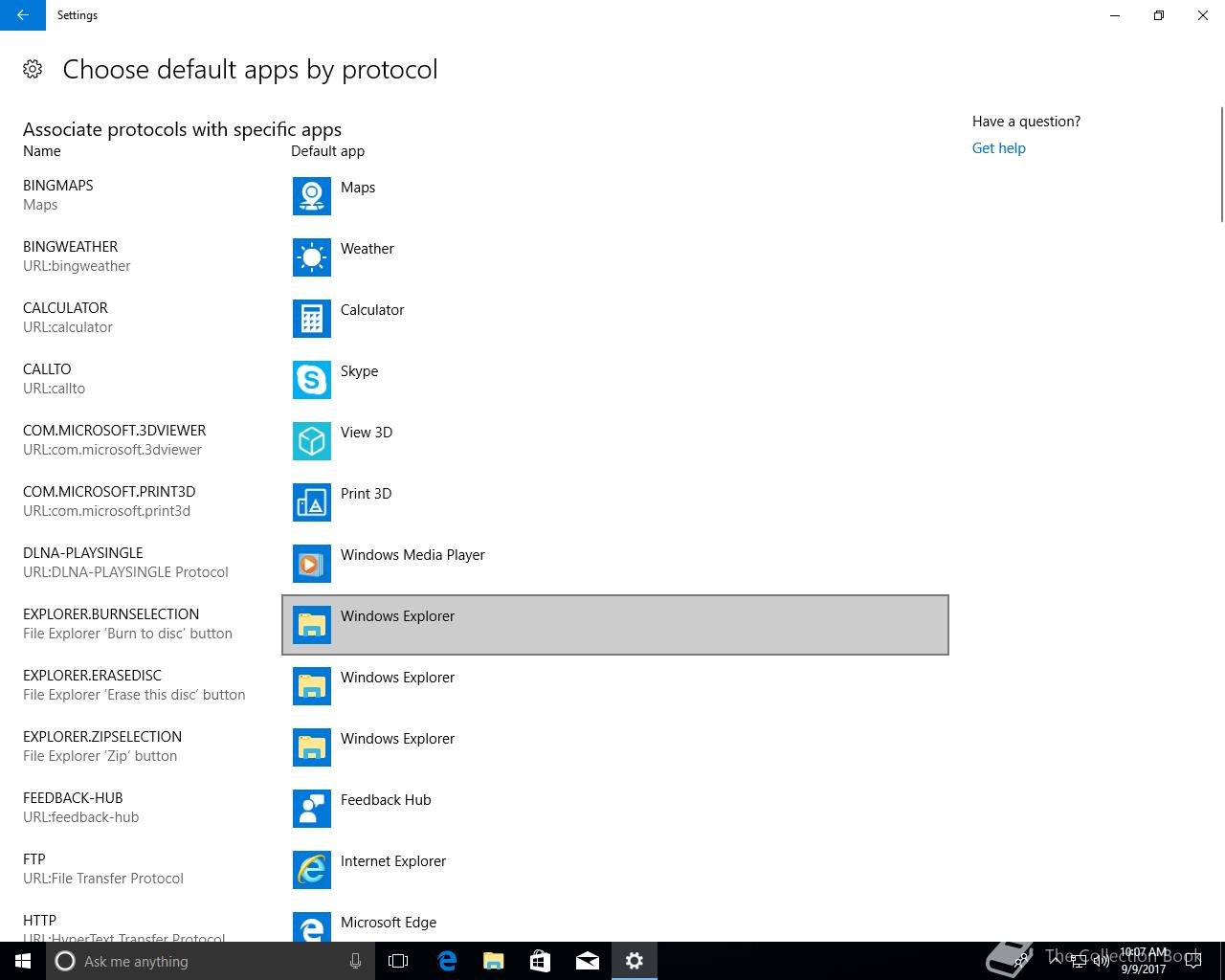Click the Skype app icon for CALLTO

(x=312, y=380)
